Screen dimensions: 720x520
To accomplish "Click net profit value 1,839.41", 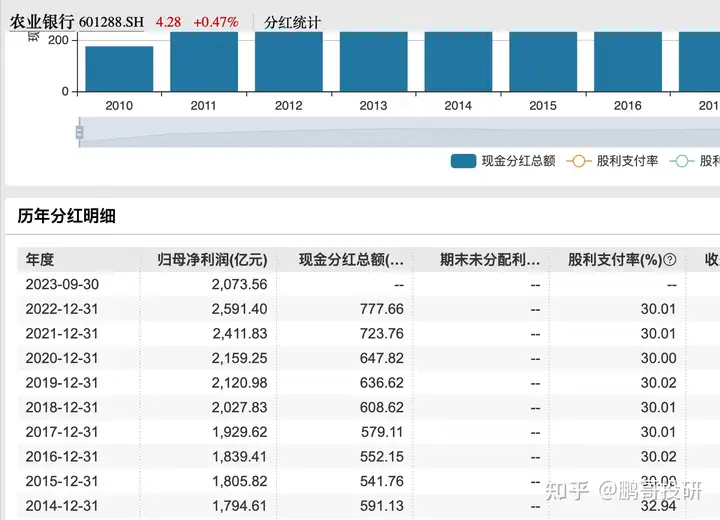I will [x=239, y=457].
